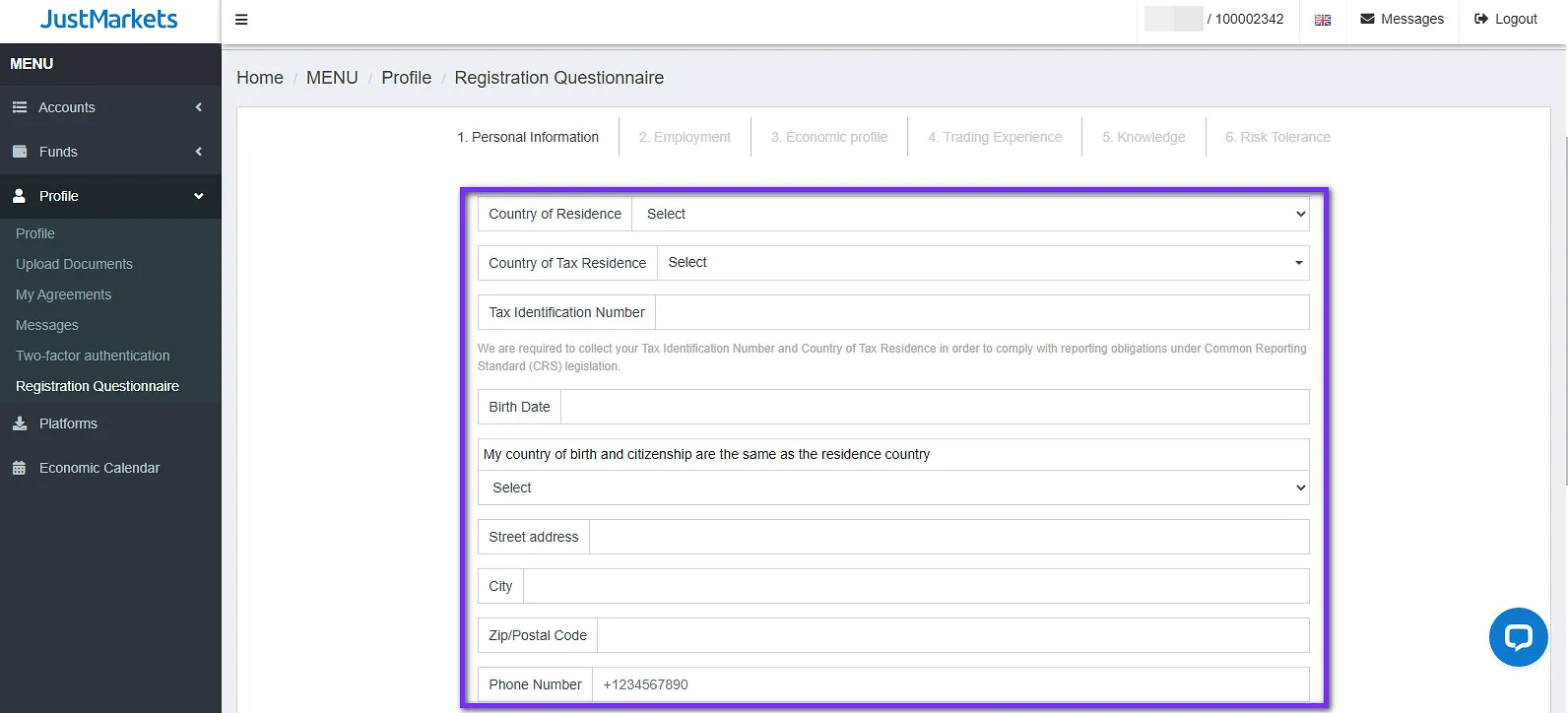This screenshot has width=1568, height=713.
Task: Switch to the Employment step tab
Action: [685, 137]
